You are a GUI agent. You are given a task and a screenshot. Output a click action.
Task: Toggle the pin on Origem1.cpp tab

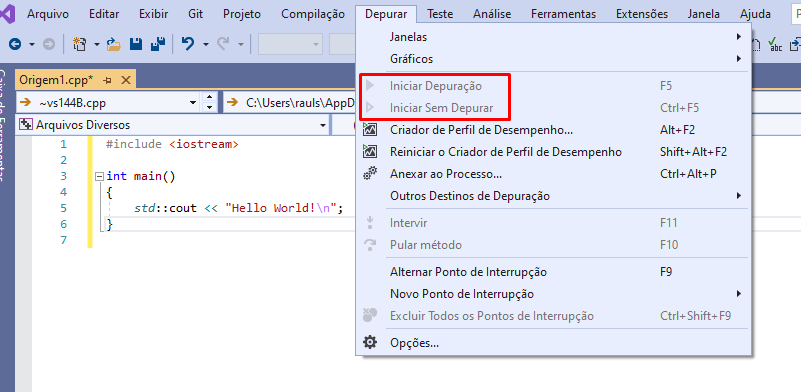pos(107,80)
